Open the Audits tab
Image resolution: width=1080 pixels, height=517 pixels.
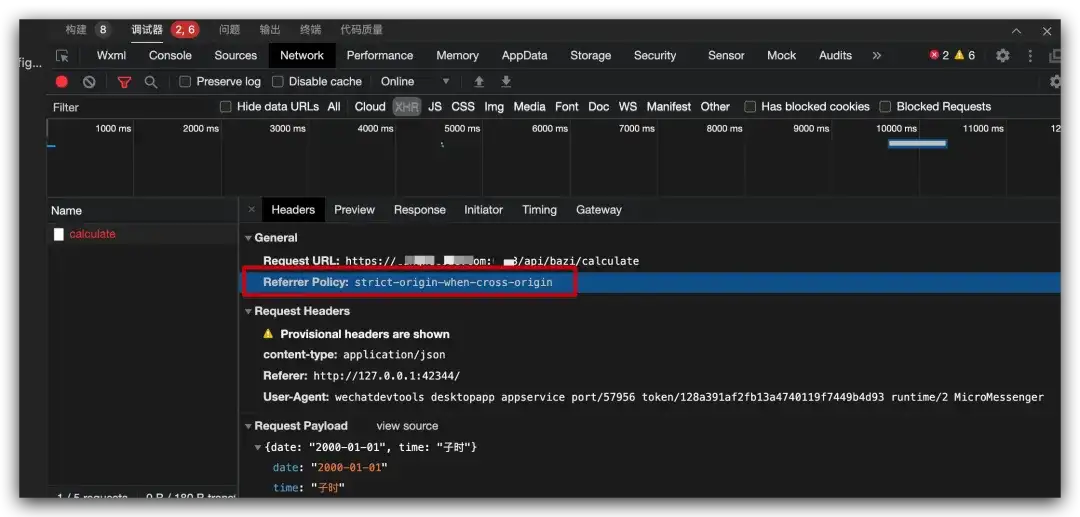point(835,56)
